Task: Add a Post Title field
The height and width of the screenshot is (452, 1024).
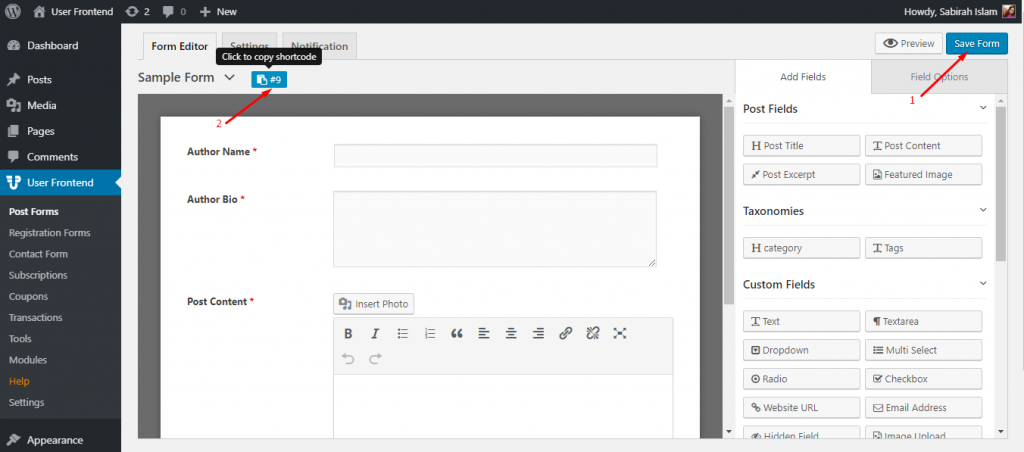Action: point(801,146)
